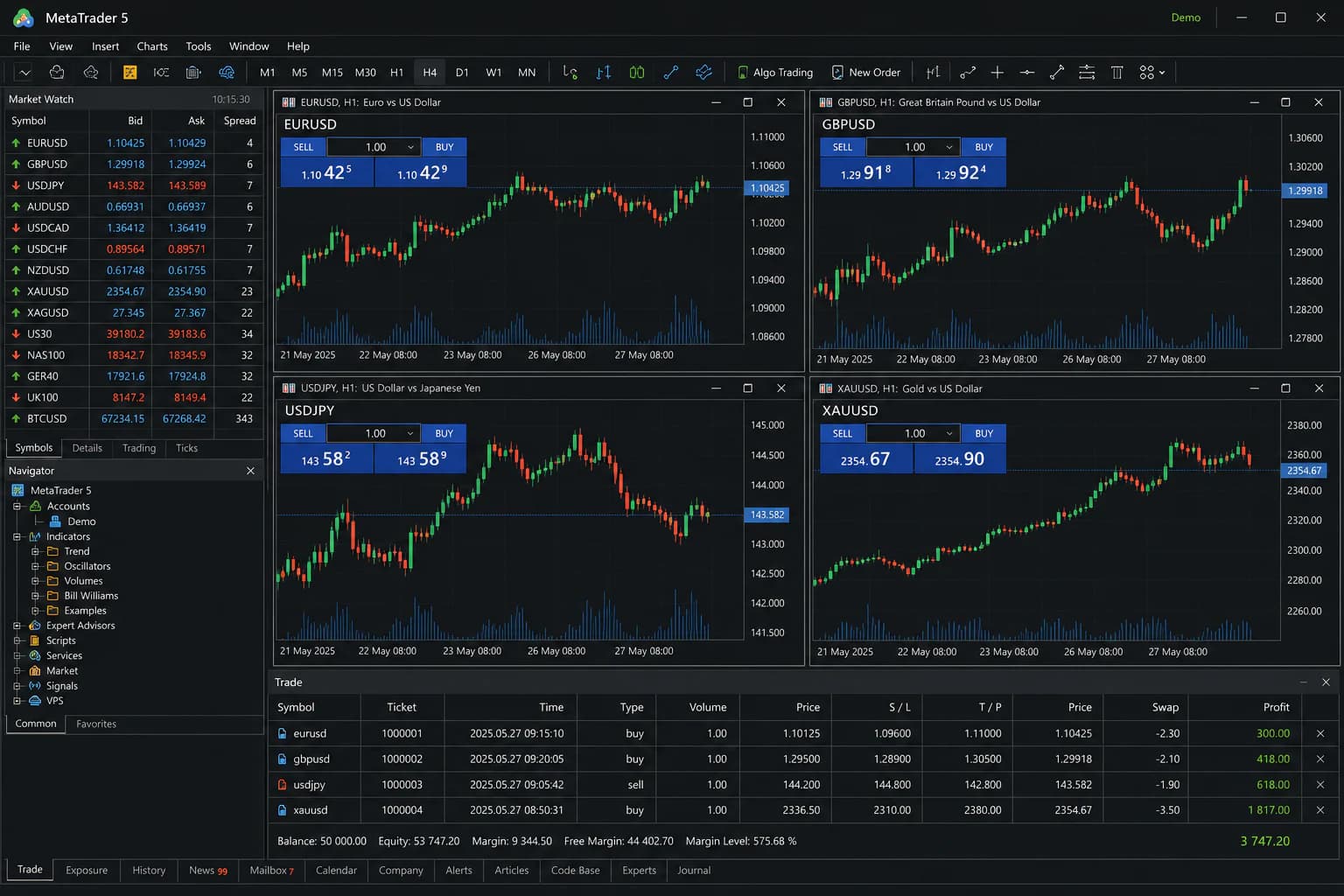
Task: Open the Journal tab
Action: [x=694, y=871]
